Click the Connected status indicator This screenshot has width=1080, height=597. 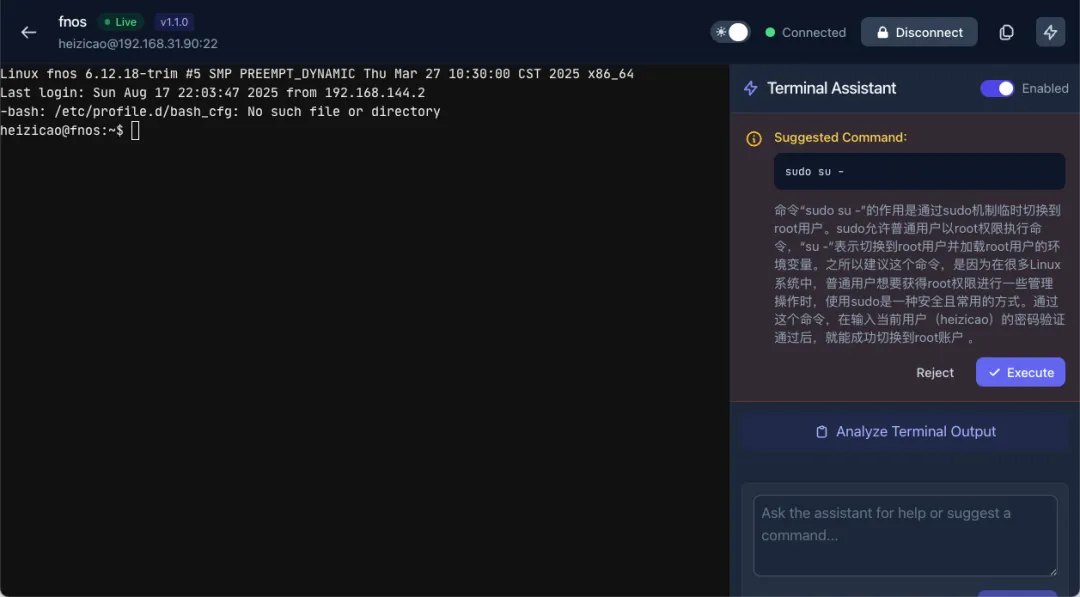click(806, 32)
